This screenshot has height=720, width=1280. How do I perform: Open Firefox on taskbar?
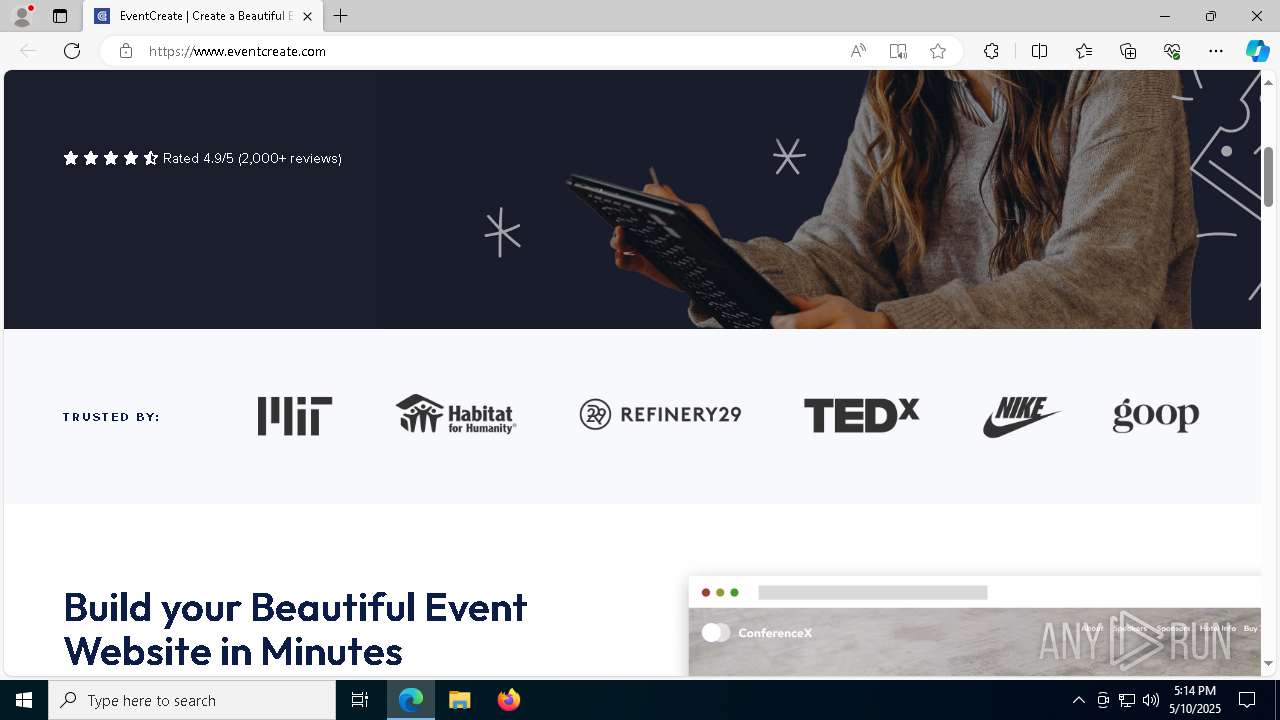509,700
